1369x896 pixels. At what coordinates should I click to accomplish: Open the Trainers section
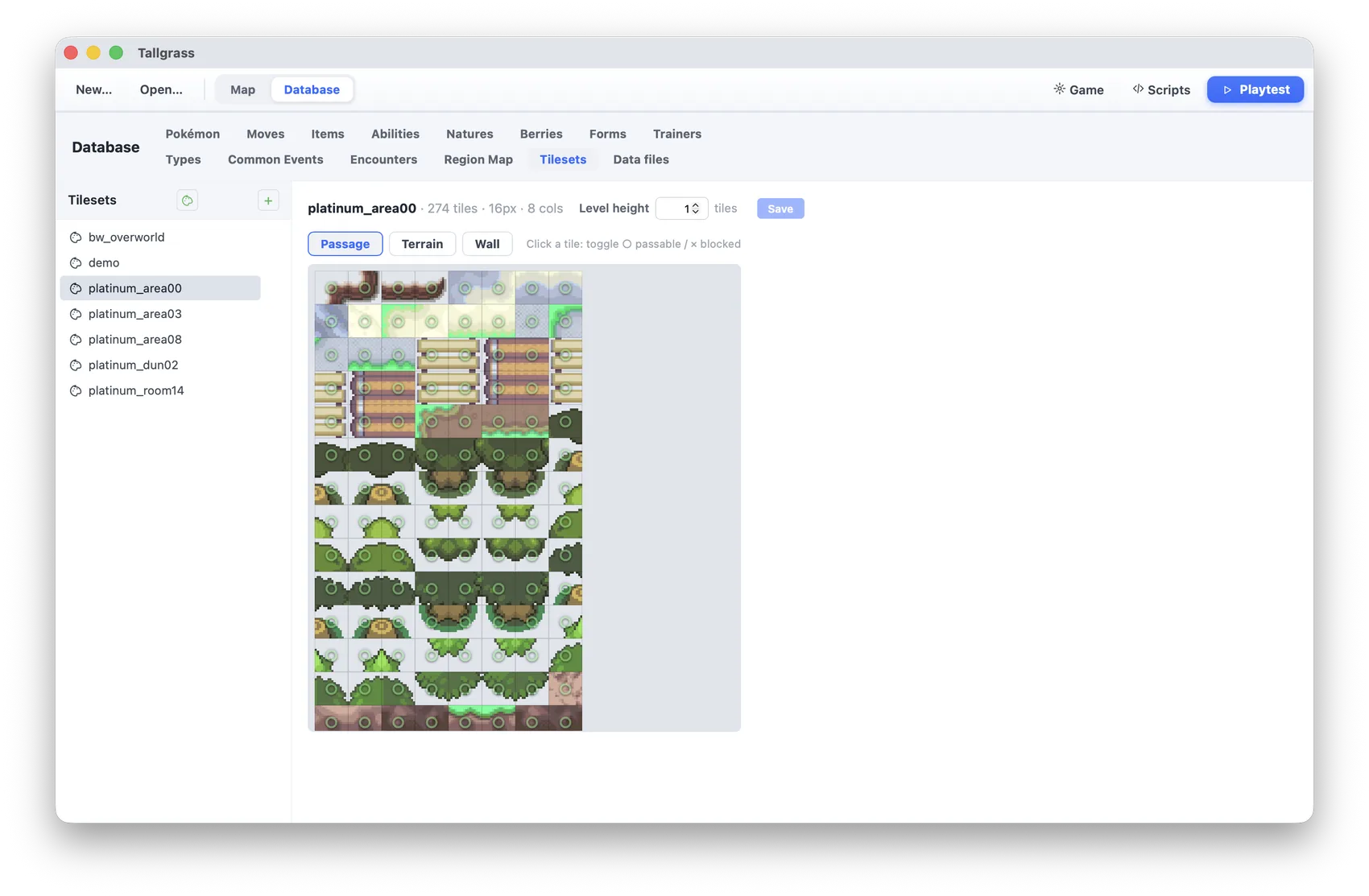(x=677, y=134)
